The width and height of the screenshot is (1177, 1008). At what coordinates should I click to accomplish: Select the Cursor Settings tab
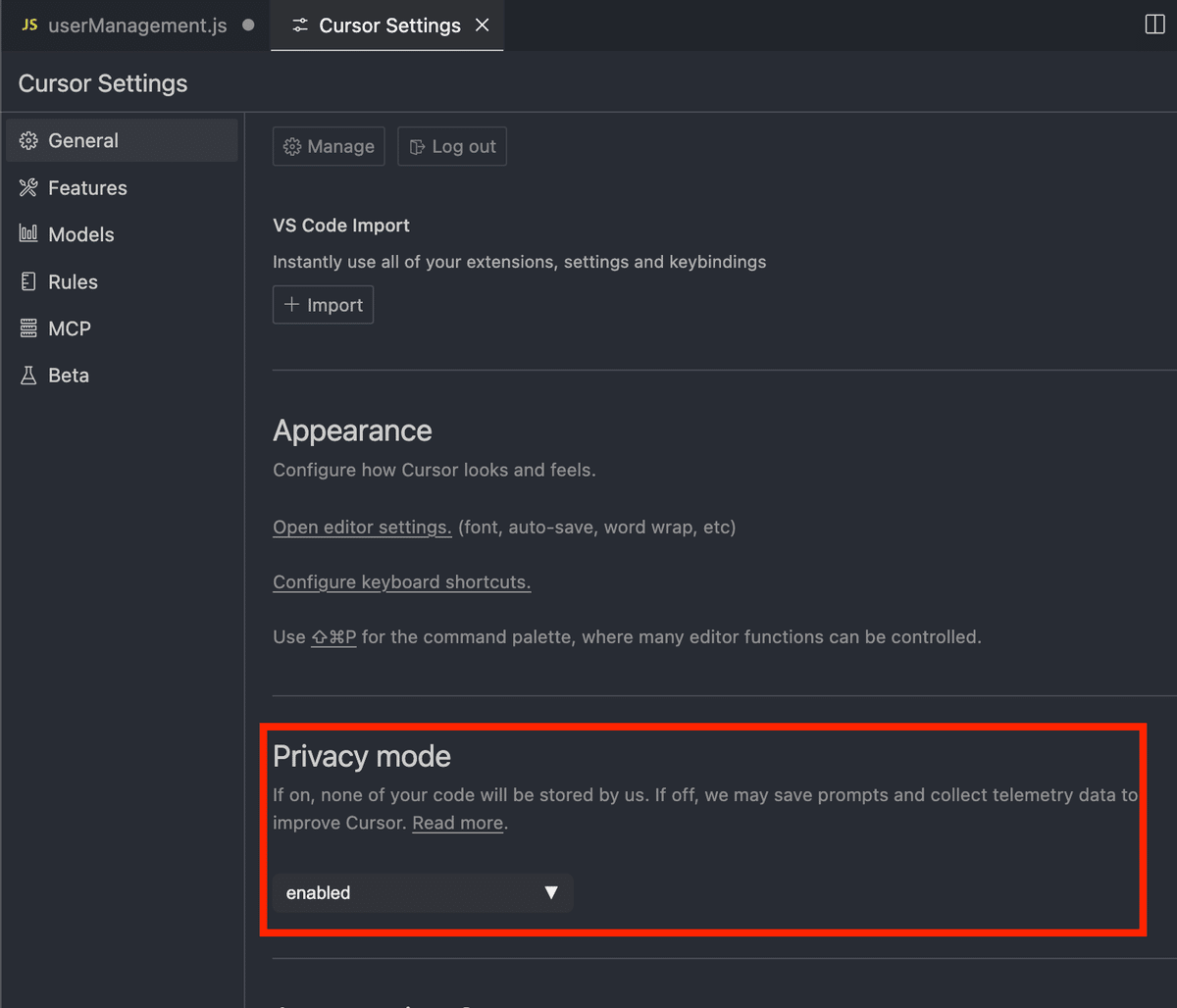click(388, 25)
